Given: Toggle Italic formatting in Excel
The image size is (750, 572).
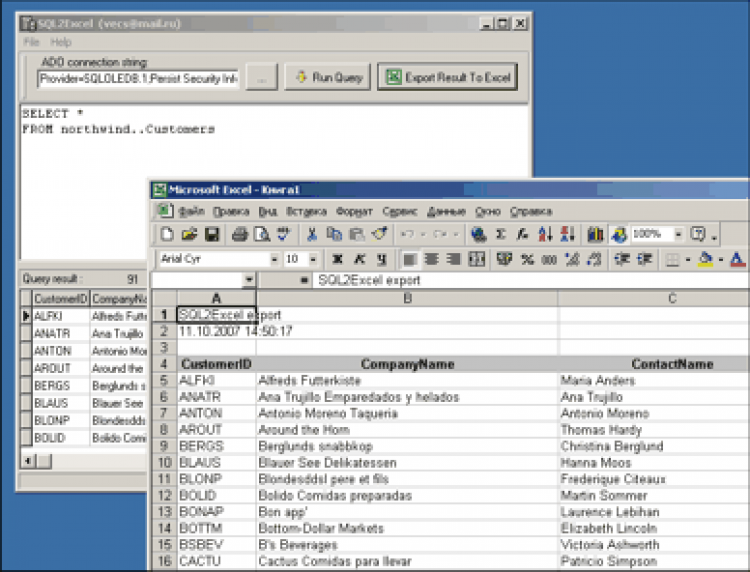Looking at the screenshot, I should pos(359,259).
